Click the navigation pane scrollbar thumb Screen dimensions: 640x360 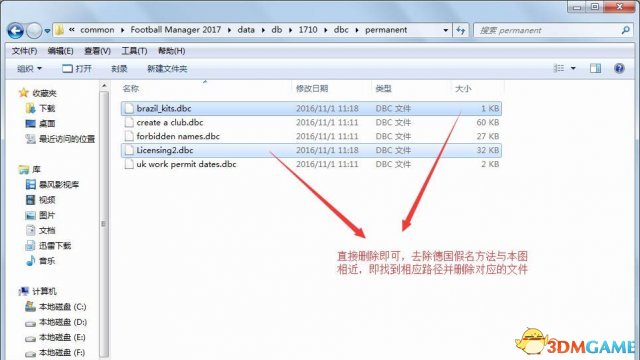(x=104, y=224)
